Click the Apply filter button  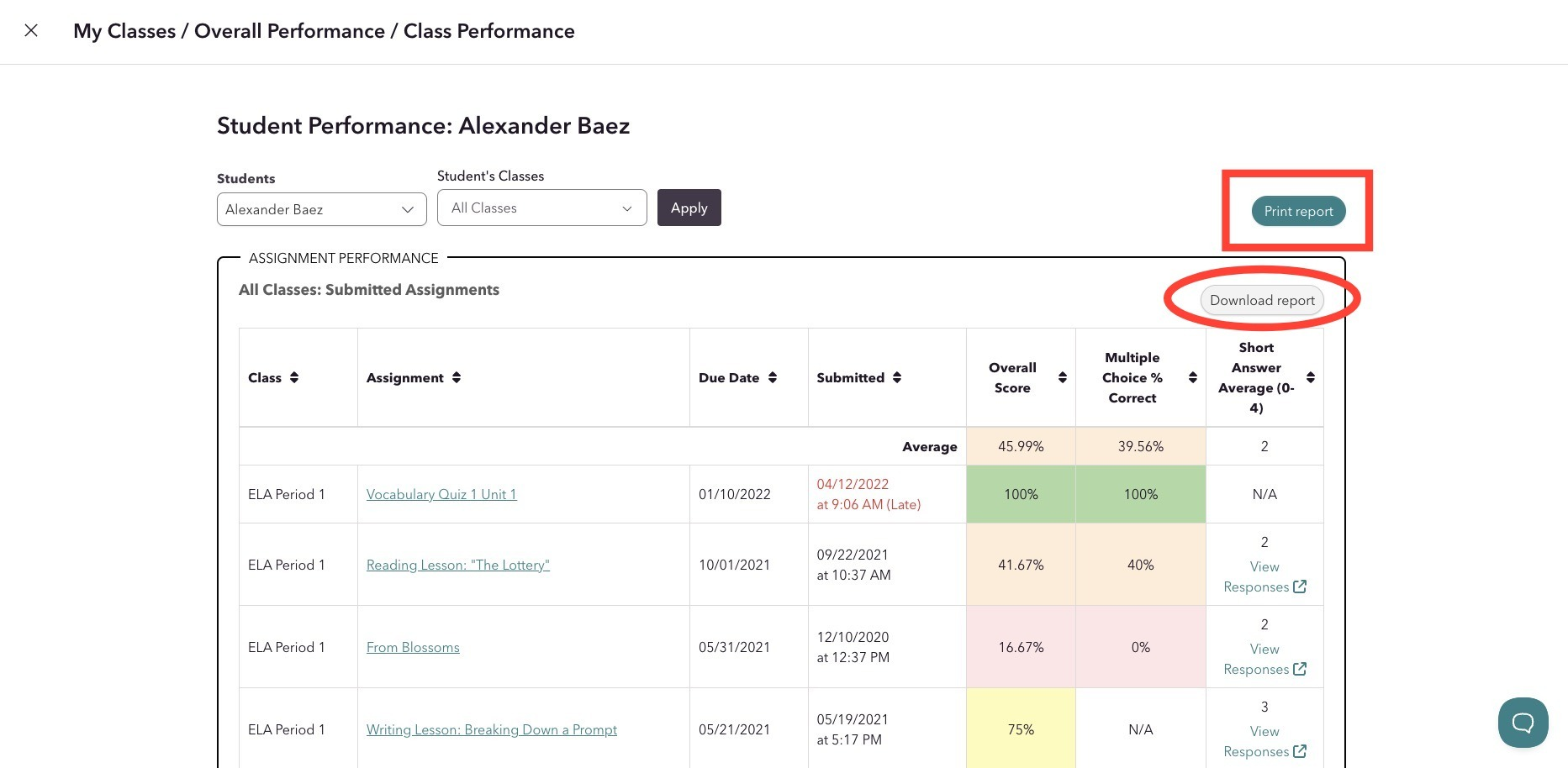click(689, 208)
